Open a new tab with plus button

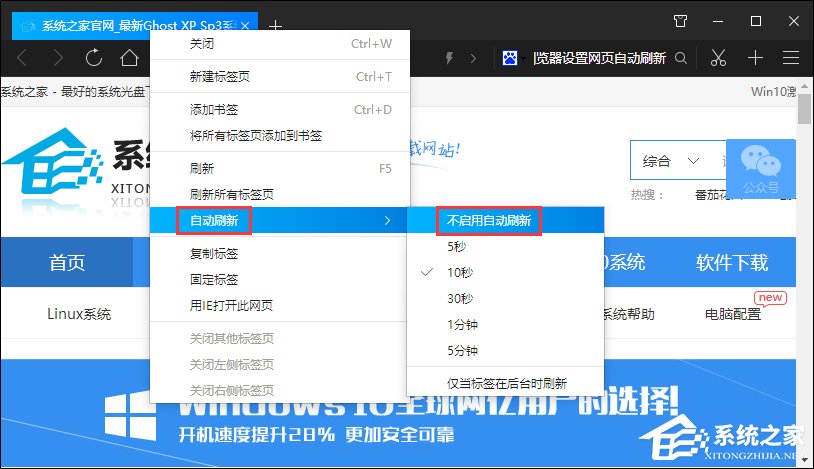pyautogui.click(x=276, y=25)
